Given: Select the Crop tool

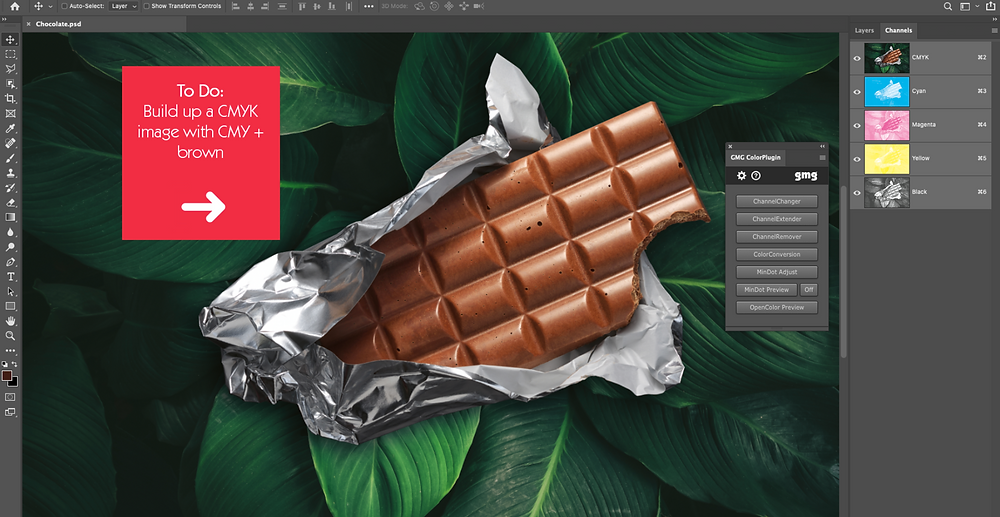Looking at the screenshot, I should (x=11, y=99).
